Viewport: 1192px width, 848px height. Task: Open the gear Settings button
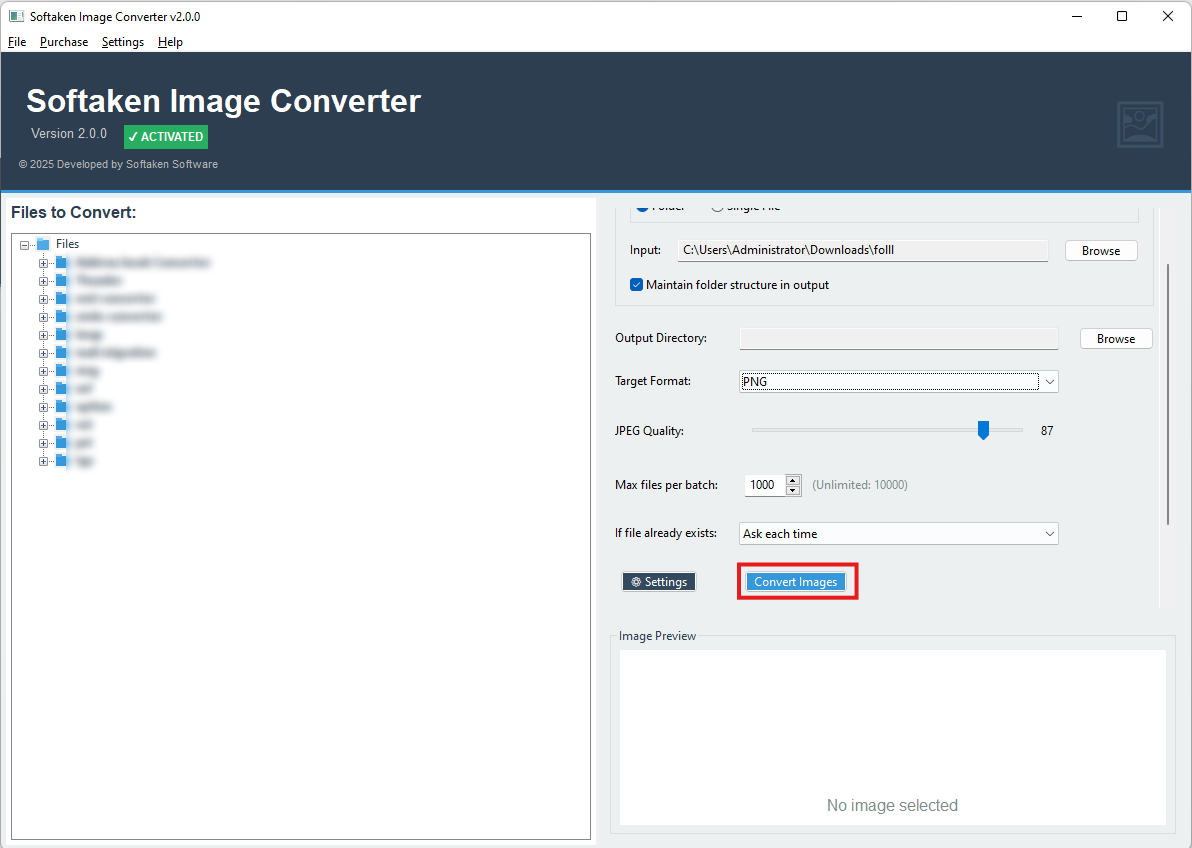[659, 582]
